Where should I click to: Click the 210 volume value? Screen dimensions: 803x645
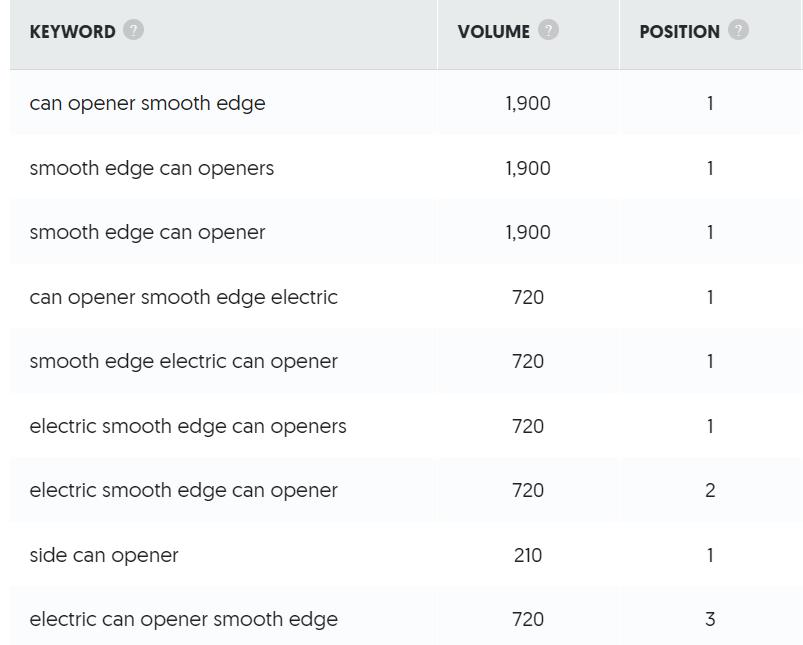coord(528,555)
